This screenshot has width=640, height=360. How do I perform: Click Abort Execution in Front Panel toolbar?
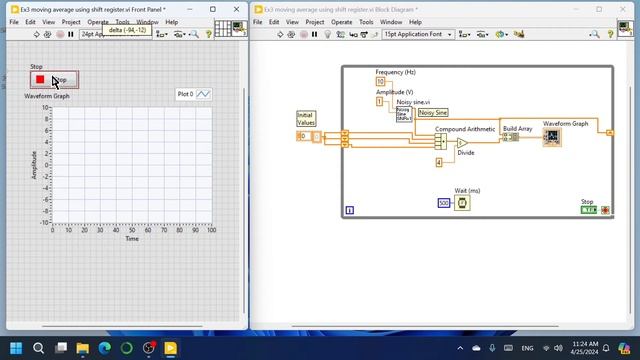(60, 35)
